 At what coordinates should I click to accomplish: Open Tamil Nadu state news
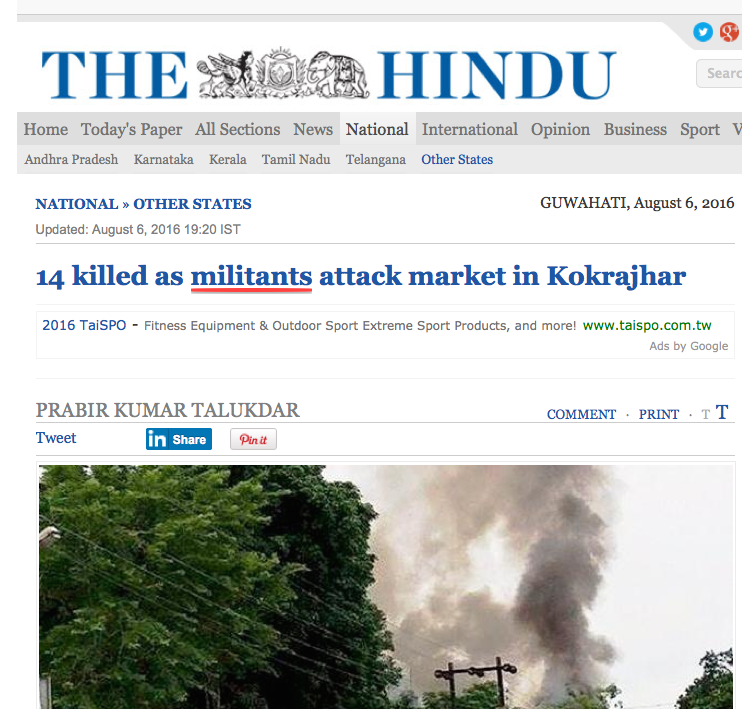pos(296,160)
